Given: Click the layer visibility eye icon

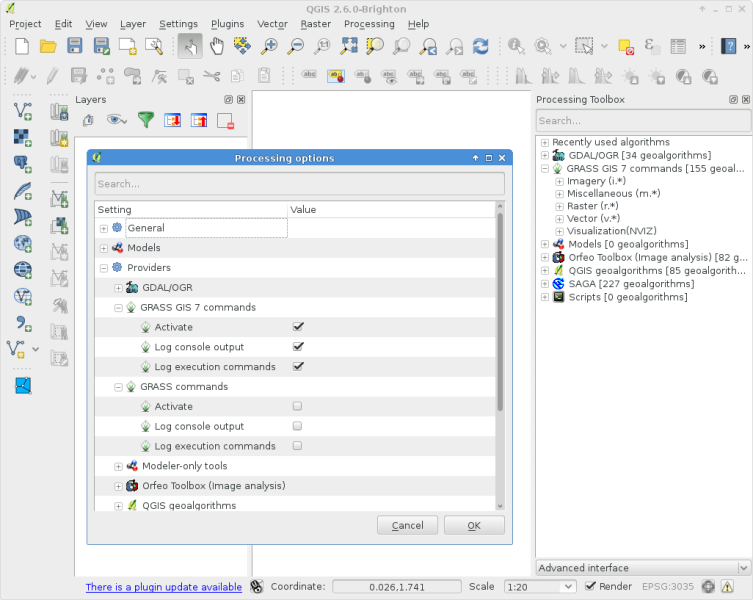Looking at the screenshot, I should pos(117,120).
